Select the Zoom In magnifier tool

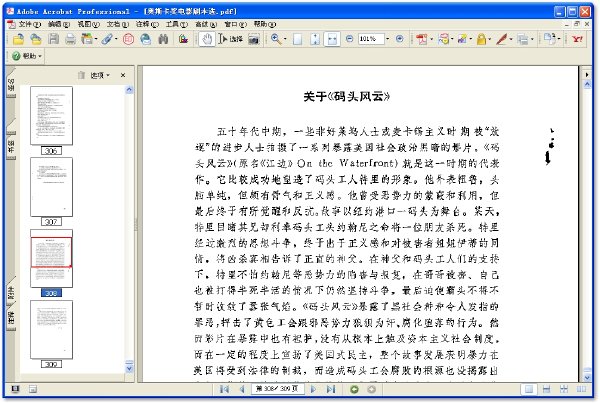tap(276, 39)
